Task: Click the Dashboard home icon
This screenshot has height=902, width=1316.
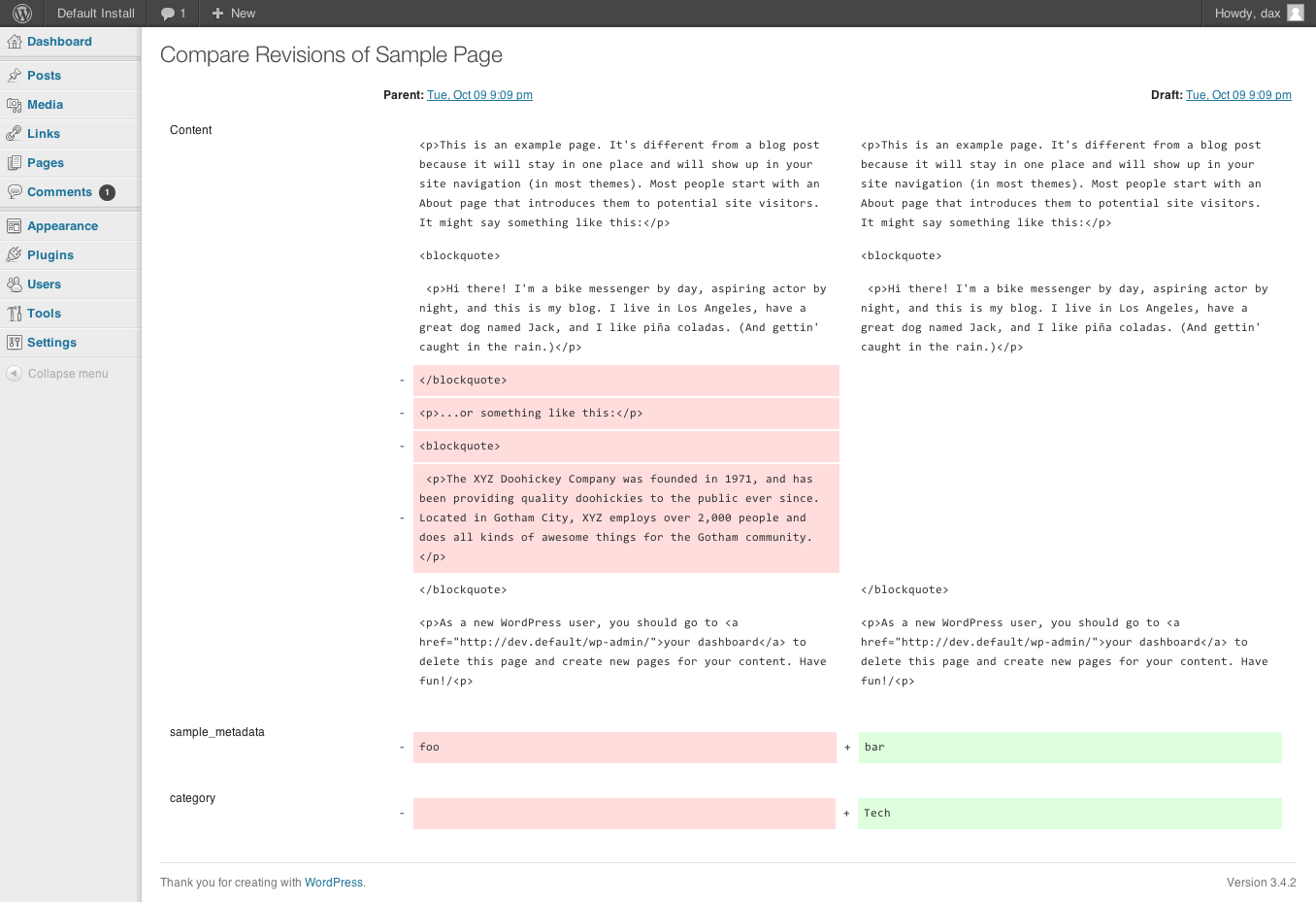Action: (14, 42)
